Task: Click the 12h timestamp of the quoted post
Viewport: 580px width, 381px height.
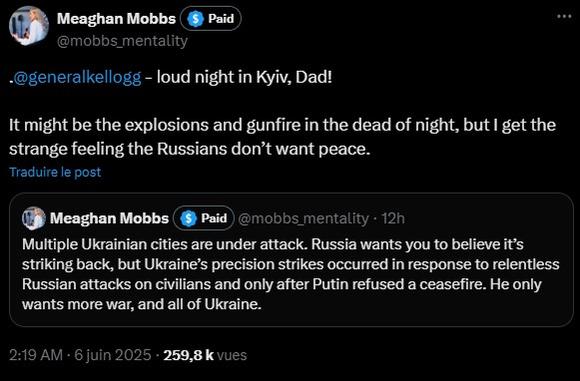Action: pyautogui.click(x=393, y=219)
